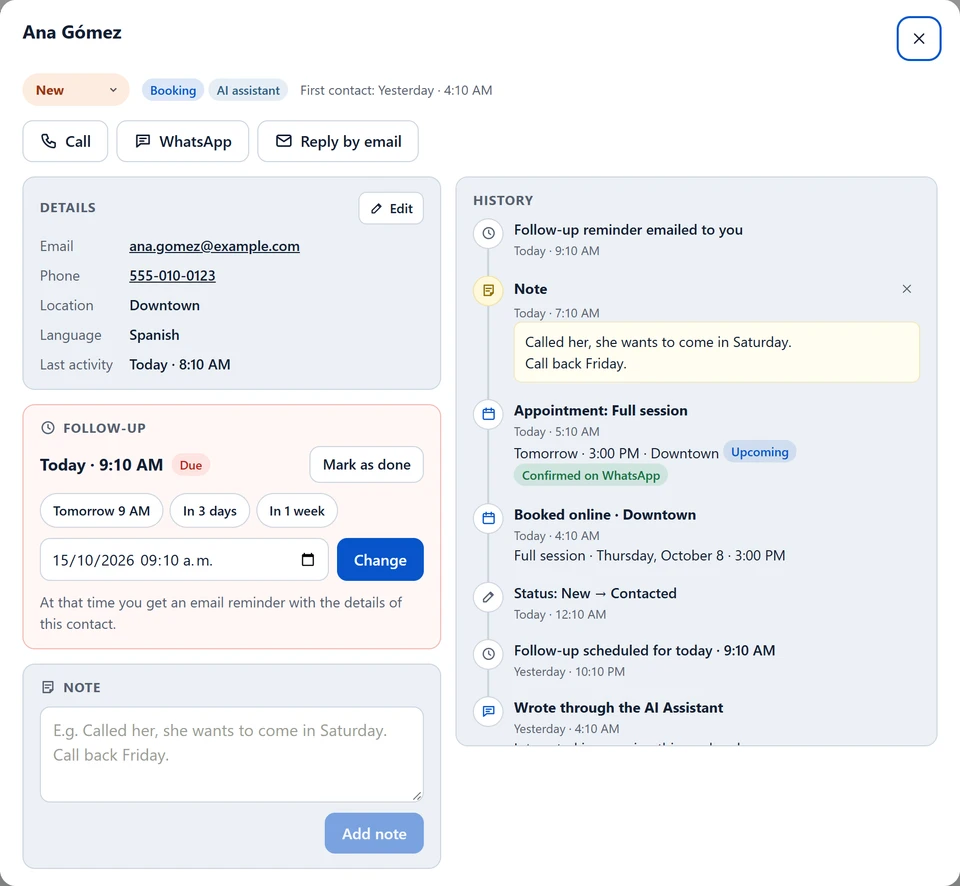Click the clock icon beside FOLLOW-UP heading

pyautogui.click(x=48, y=428)
